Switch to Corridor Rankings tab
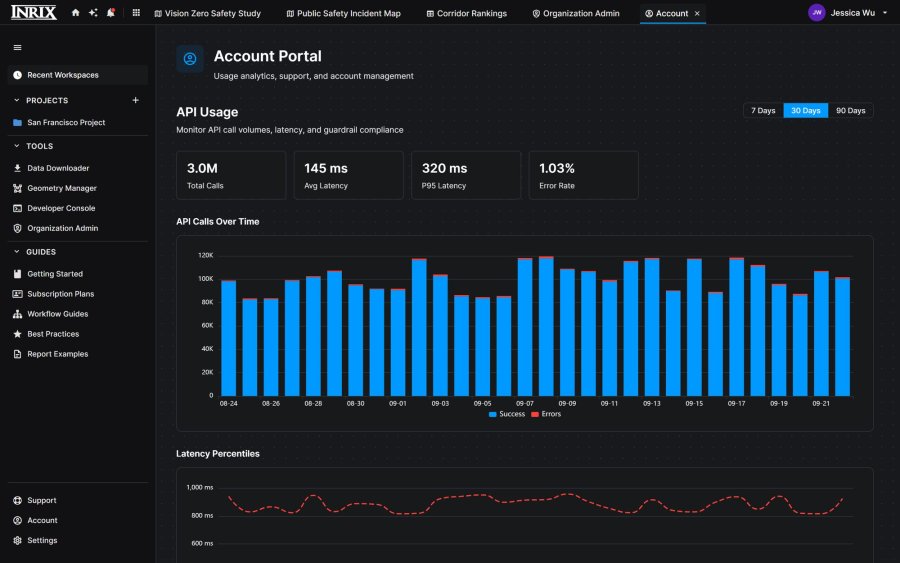 click(x=466, y=13)
